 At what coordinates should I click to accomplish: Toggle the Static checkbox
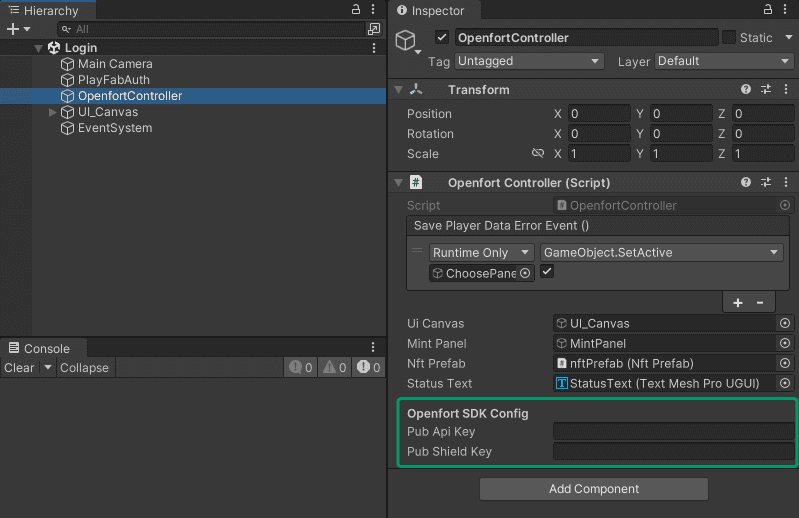tap(729, 37)
